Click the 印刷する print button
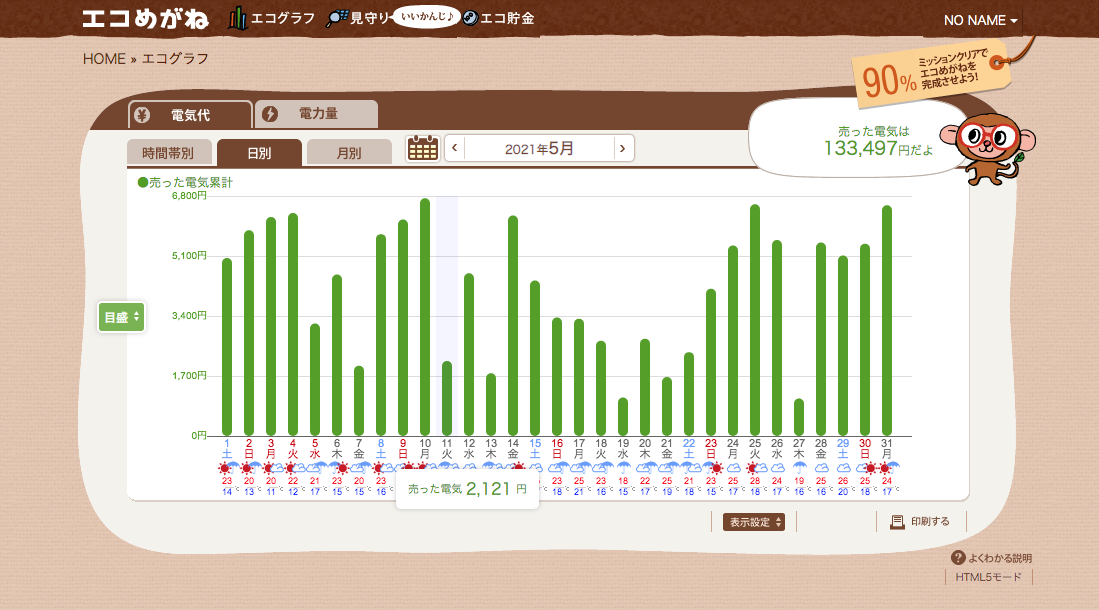This screenshot has height=610, width=1099. [x=921, y=522]
